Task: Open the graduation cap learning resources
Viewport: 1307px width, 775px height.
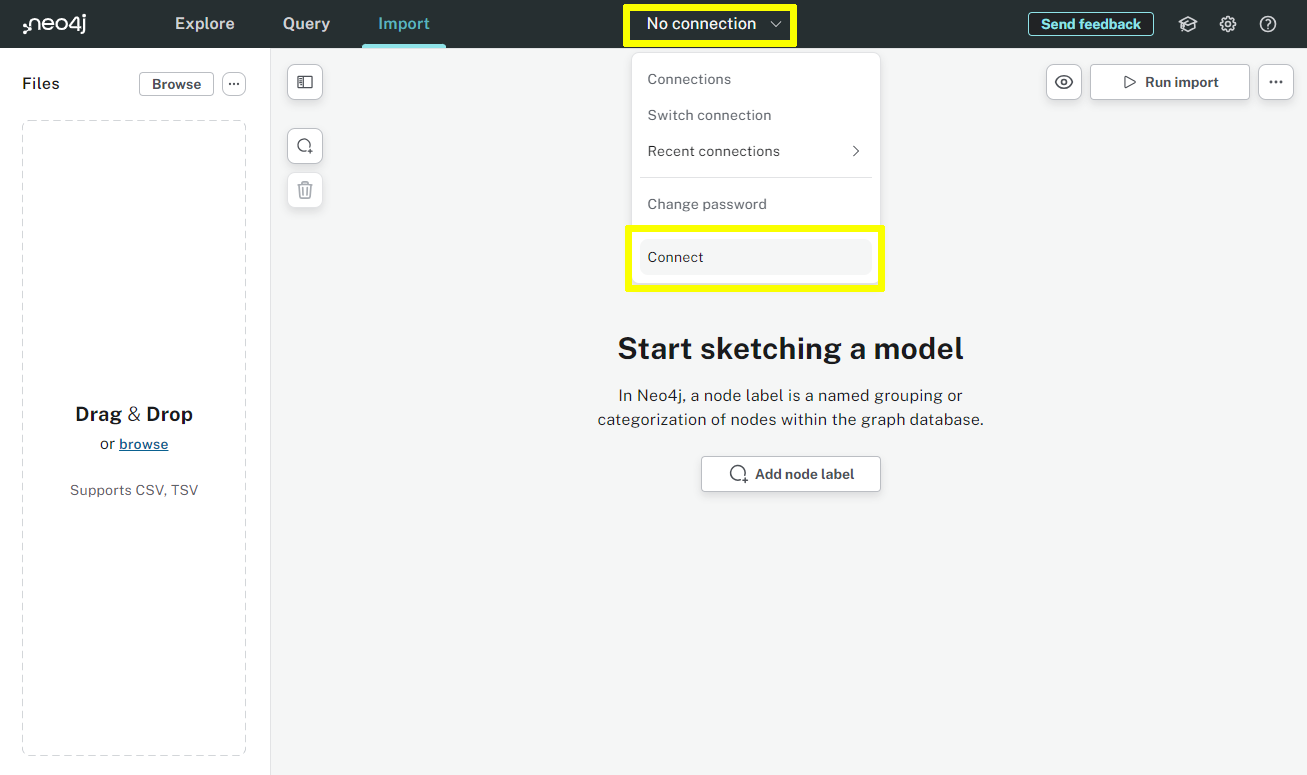Action: click(x=1187, y=23)
